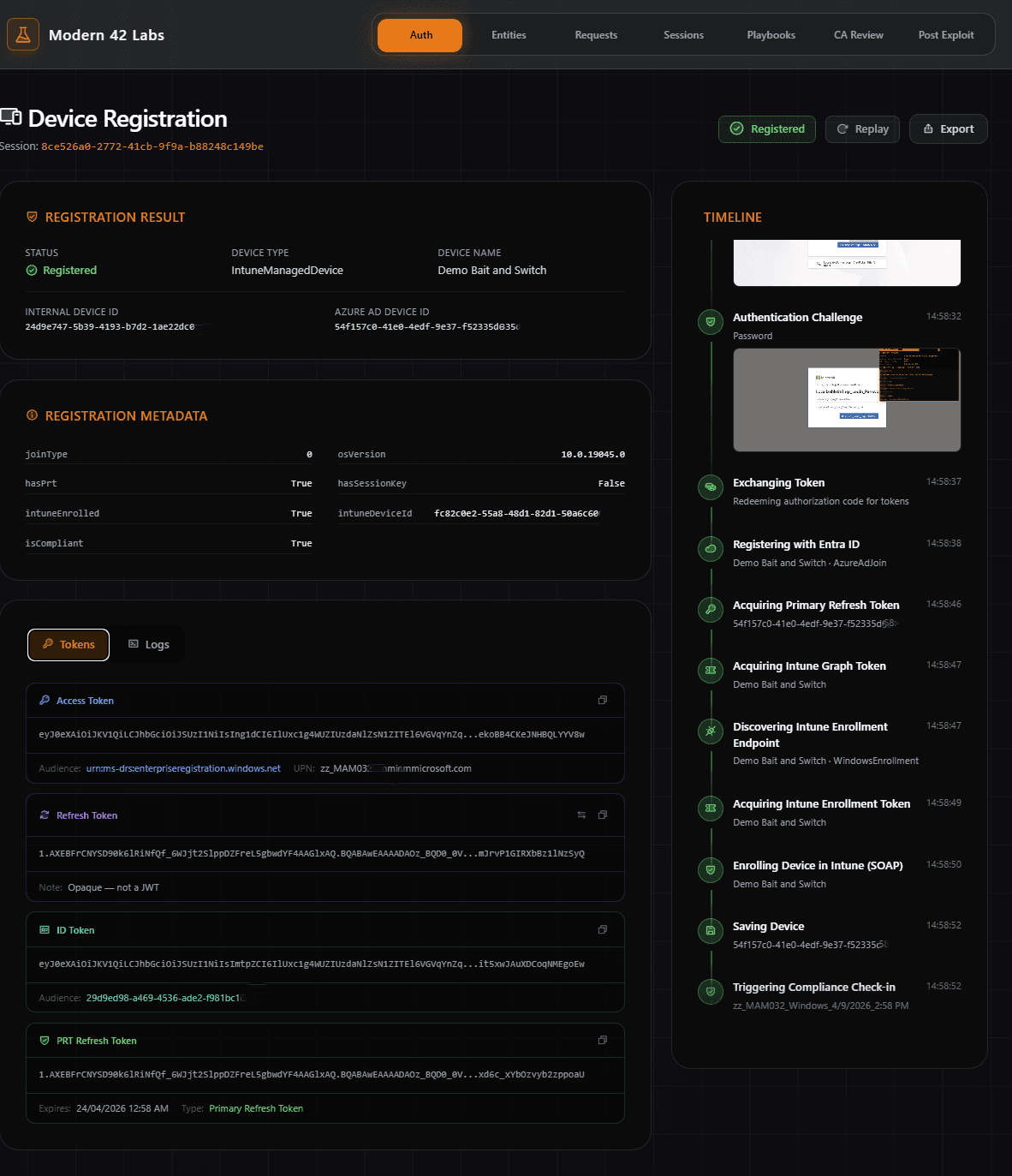This screenshot has height=1176, width=1012.
Task: Copy the ID Token value
Action: click(603, 930)
